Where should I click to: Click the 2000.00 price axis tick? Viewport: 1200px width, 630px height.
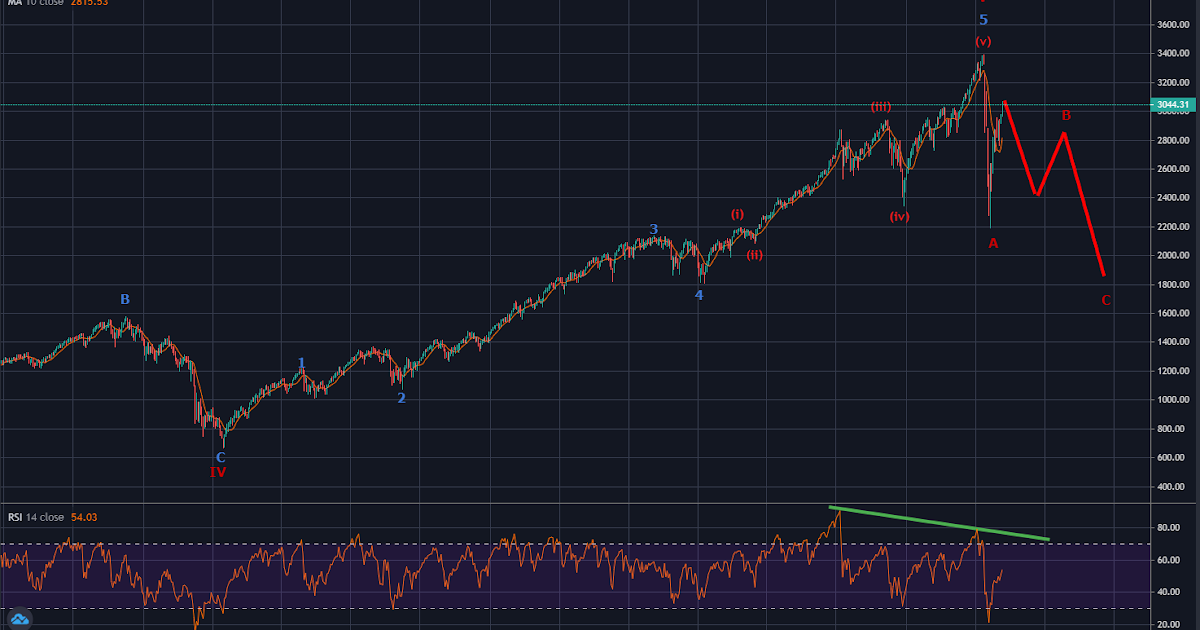(x=1171, y=256)
